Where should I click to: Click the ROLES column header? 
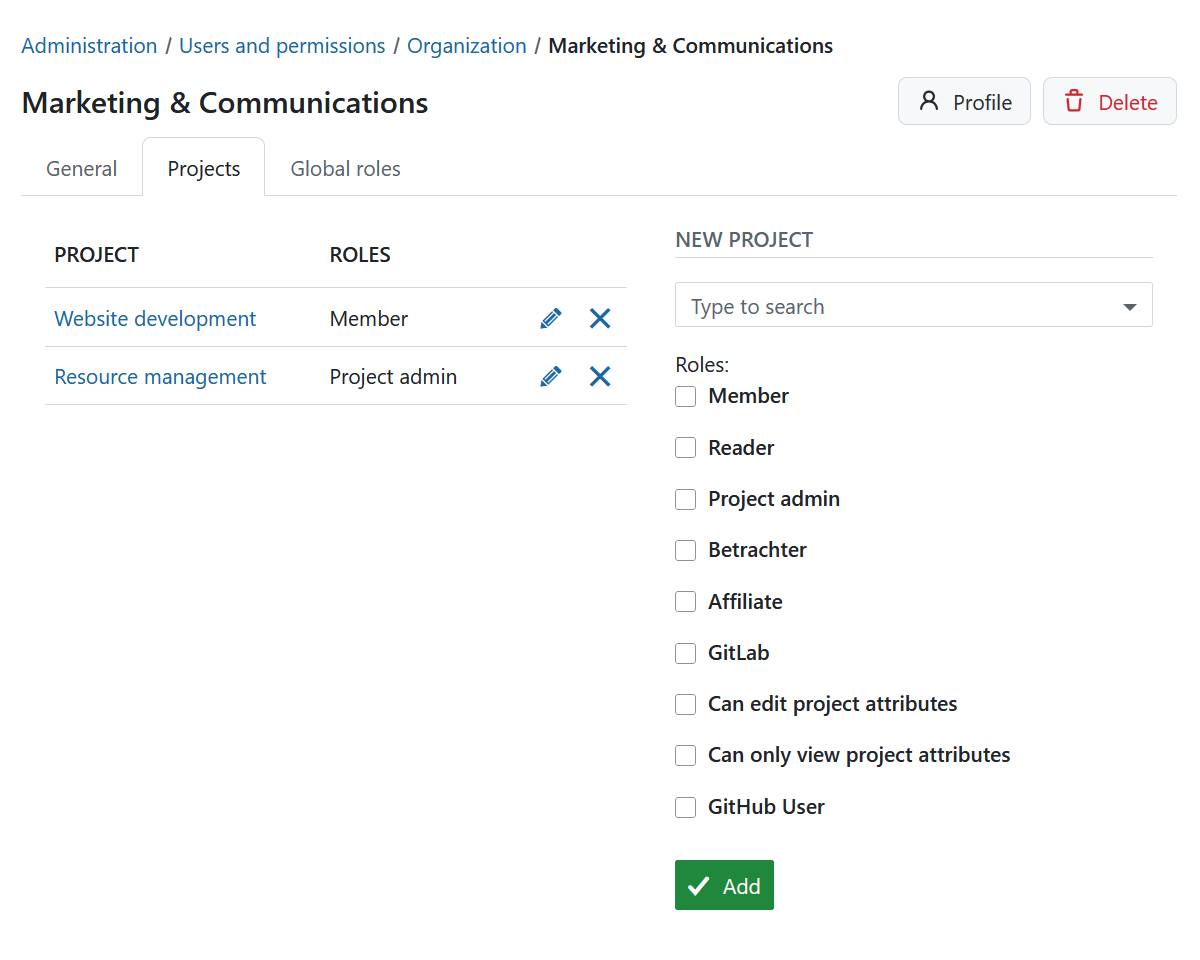click(x=360, y=254)
